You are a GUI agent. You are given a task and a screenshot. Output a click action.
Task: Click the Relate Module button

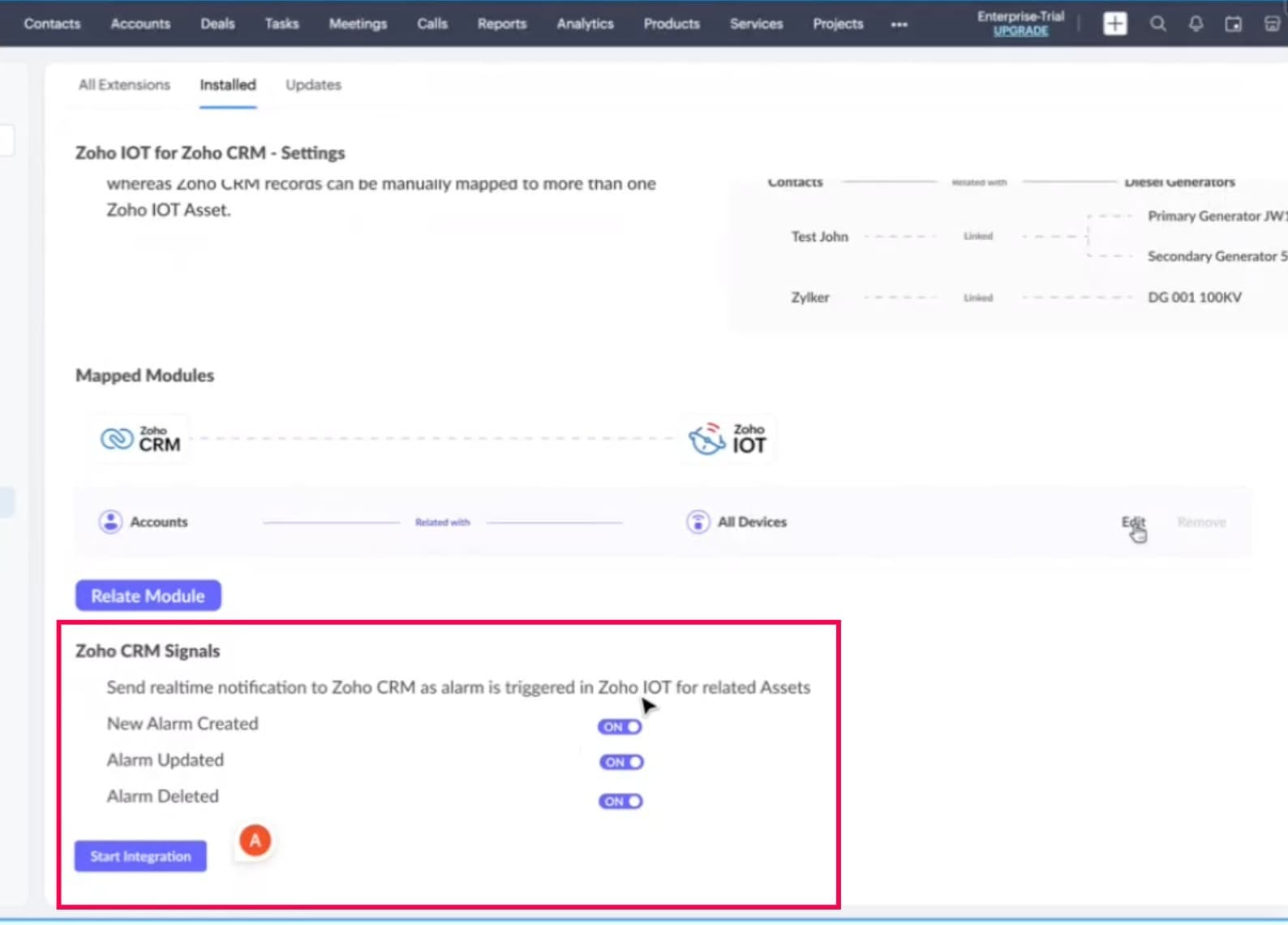point(148,596)
